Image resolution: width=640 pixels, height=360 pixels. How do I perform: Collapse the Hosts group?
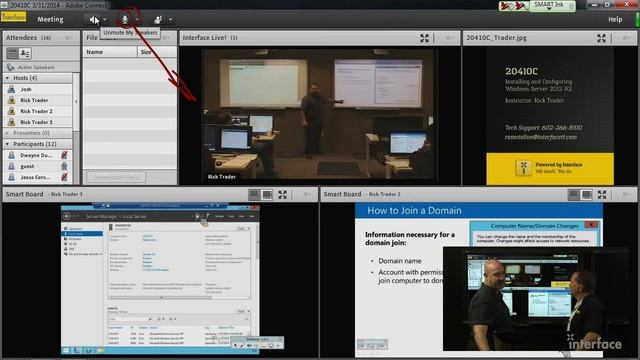point(7,78)
